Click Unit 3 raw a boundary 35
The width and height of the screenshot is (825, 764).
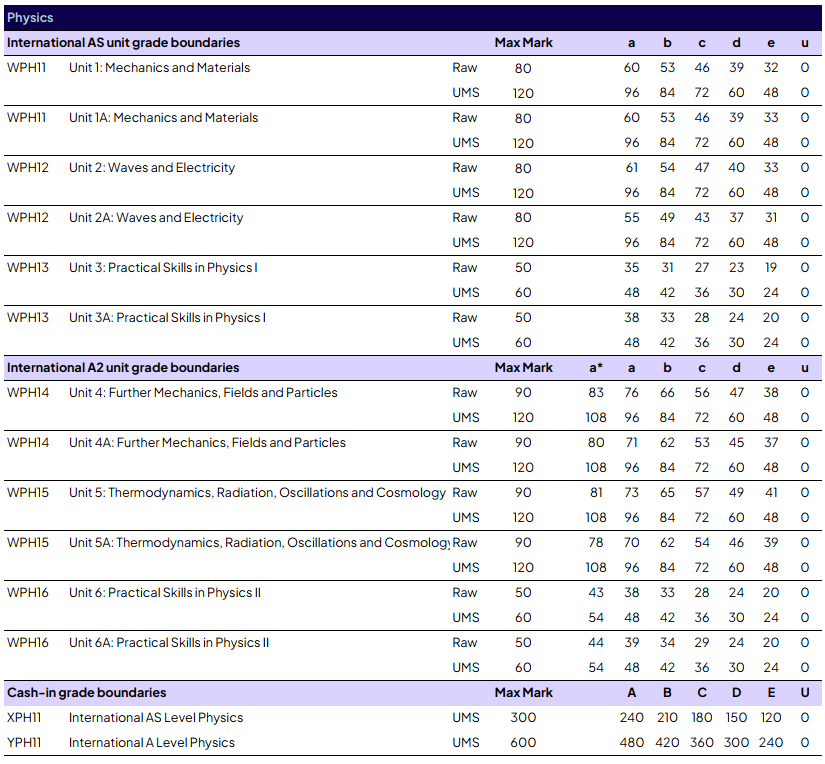[x=631, y=268]
